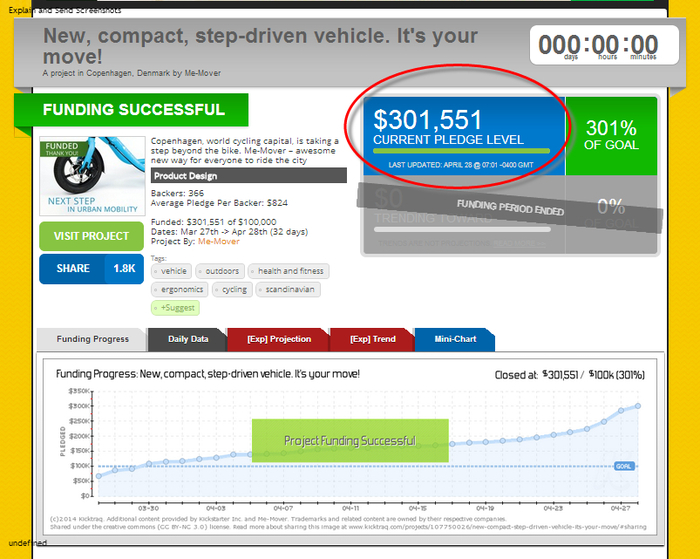700x559 pixels.
Task: Click the SHARE button
Action: (73, 269)
